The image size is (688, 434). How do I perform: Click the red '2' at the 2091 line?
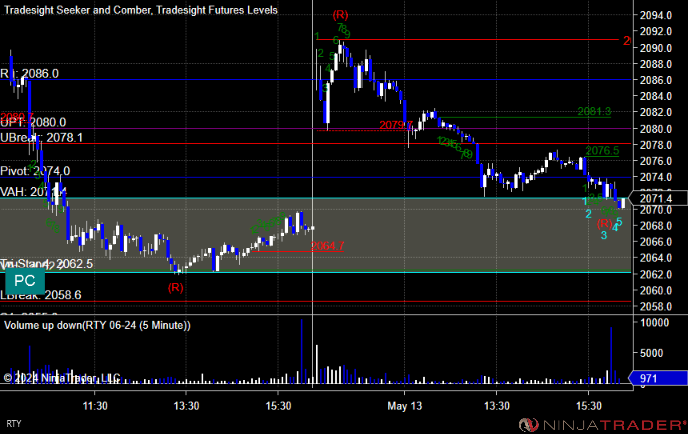point(627,41)
